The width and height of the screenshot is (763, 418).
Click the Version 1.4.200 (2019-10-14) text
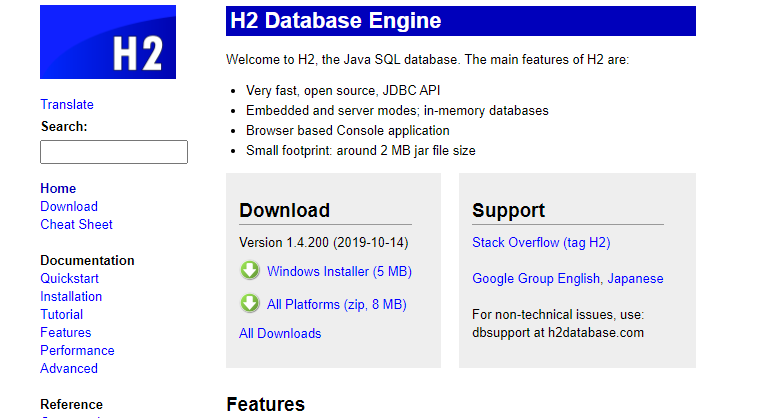[324, 242]
